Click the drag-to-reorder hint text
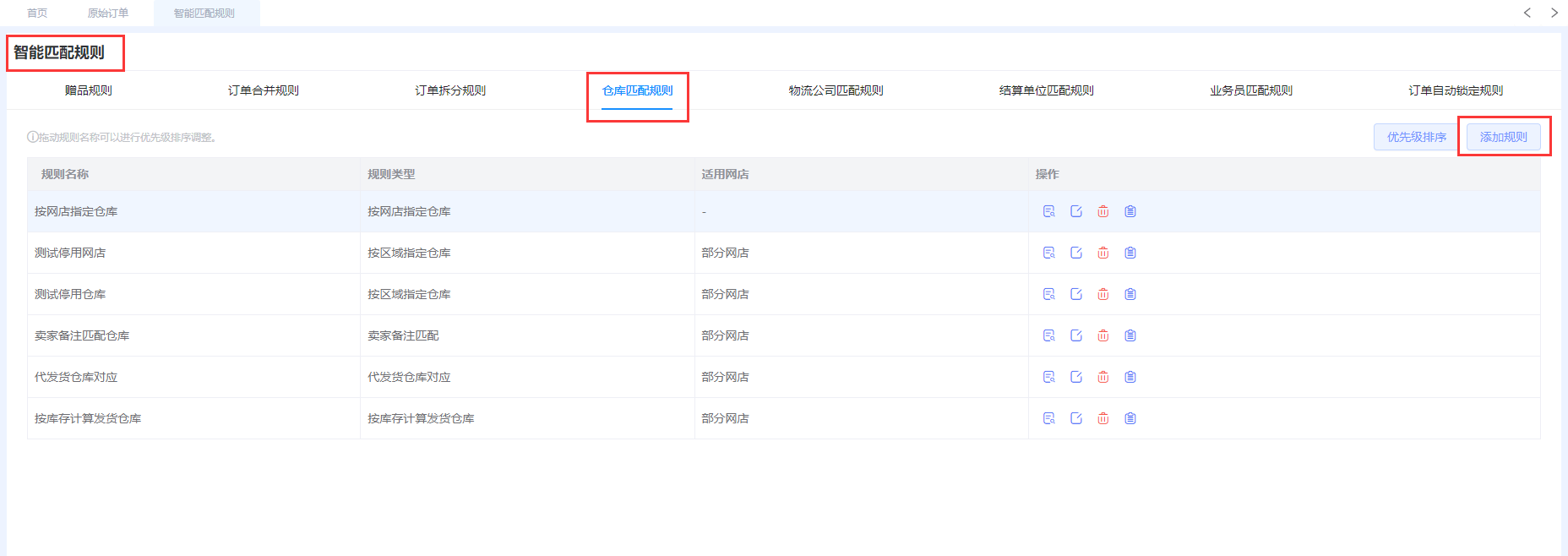1568x556 pixels. [x=128, y=137]
